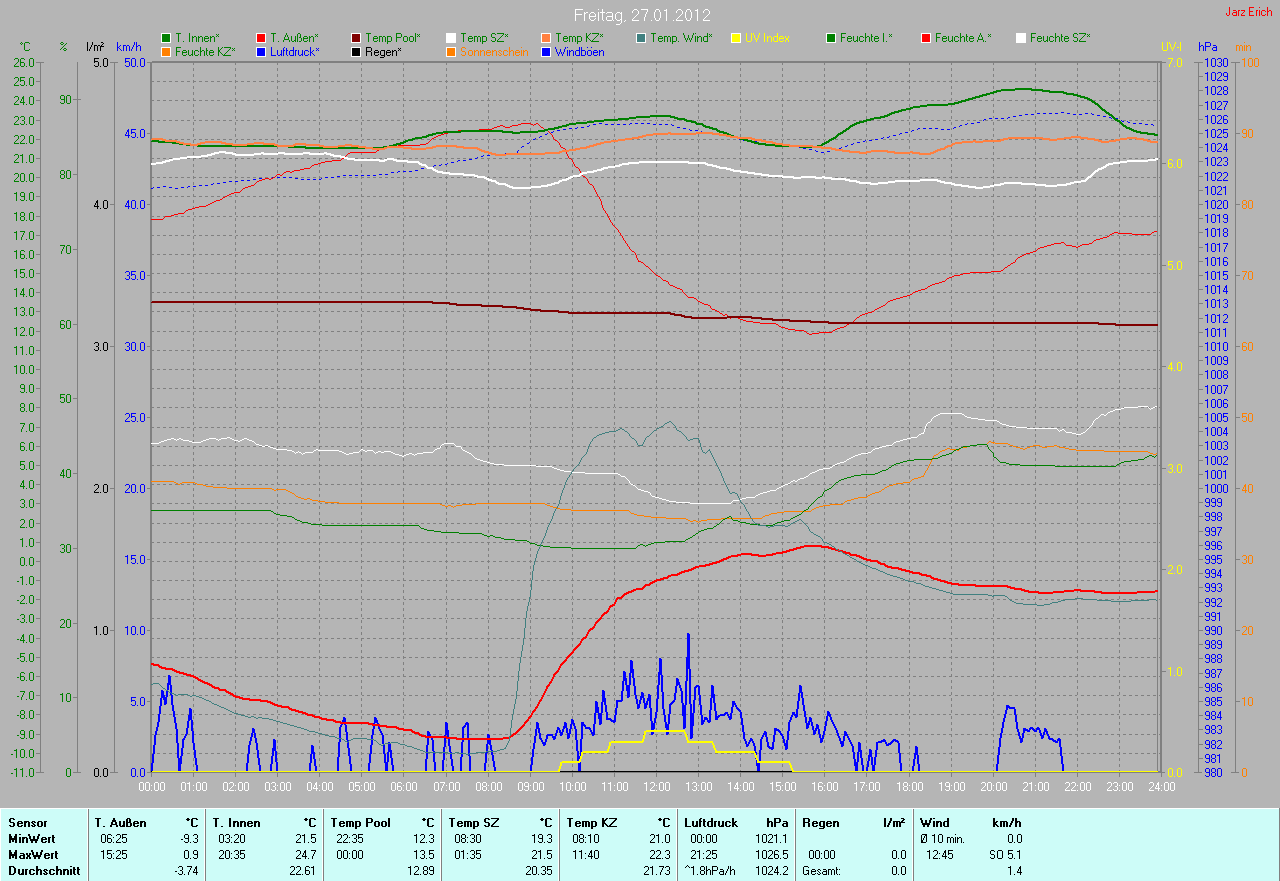Select the Temp SZ* legend label
Image resolution: width=1280 pixels, height=881 pixels.
pos(485,38)
